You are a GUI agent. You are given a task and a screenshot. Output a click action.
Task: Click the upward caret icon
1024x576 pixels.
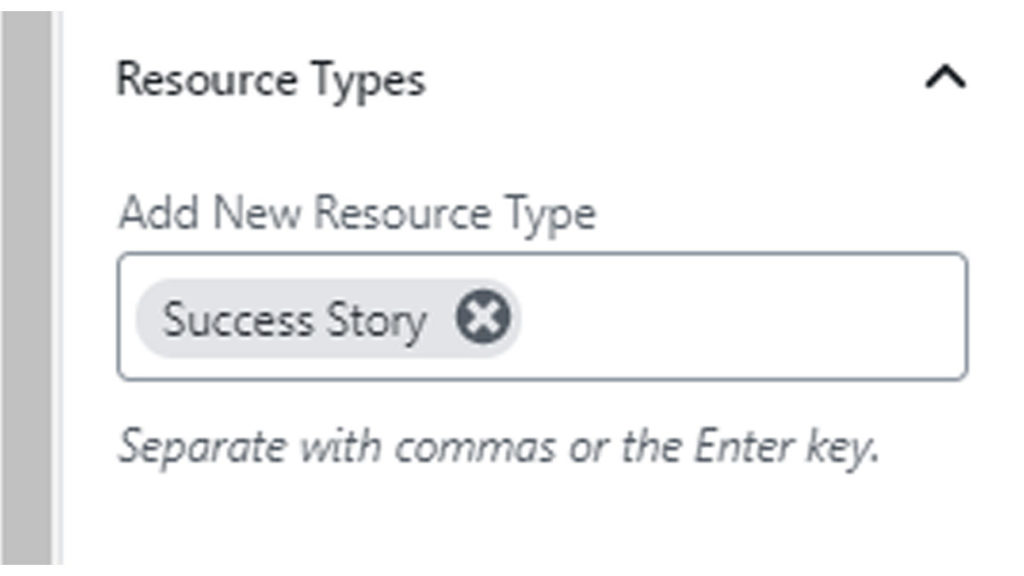click(945, 79)
